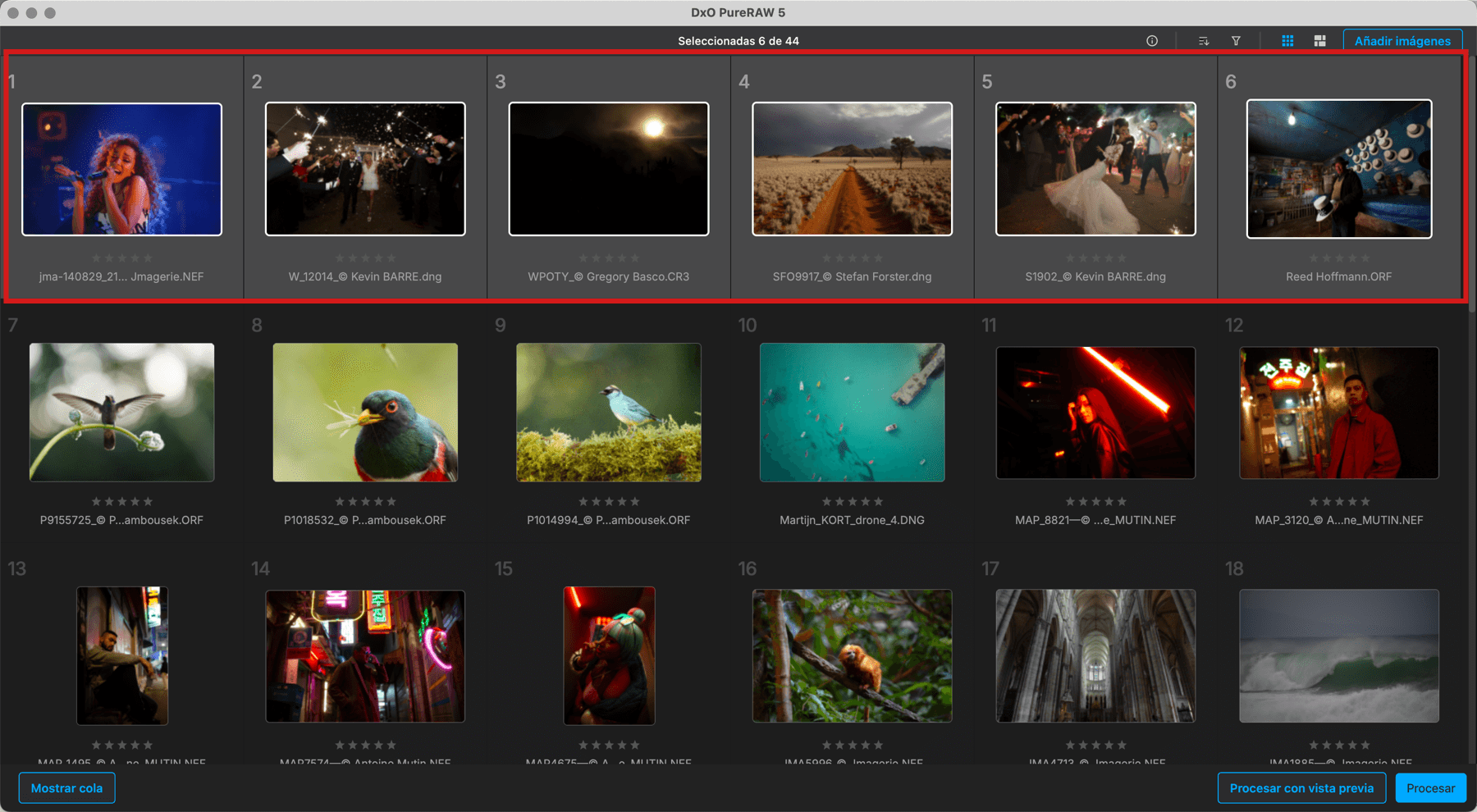Switch to mosaic layout view
The width and height of the screenshot is (1477, 812).
pos(1319,41)
